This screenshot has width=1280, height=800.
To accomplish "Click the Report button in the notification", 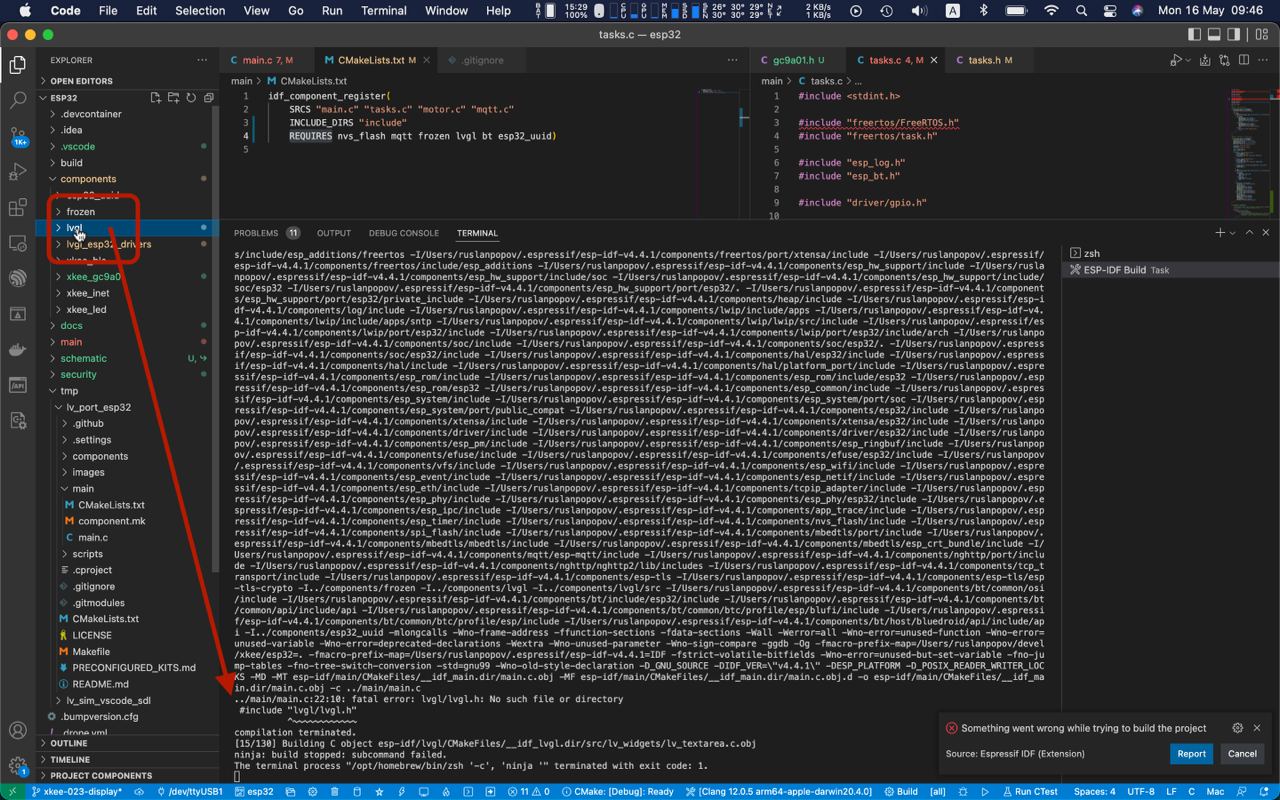I will click(x=1191, y=754).
